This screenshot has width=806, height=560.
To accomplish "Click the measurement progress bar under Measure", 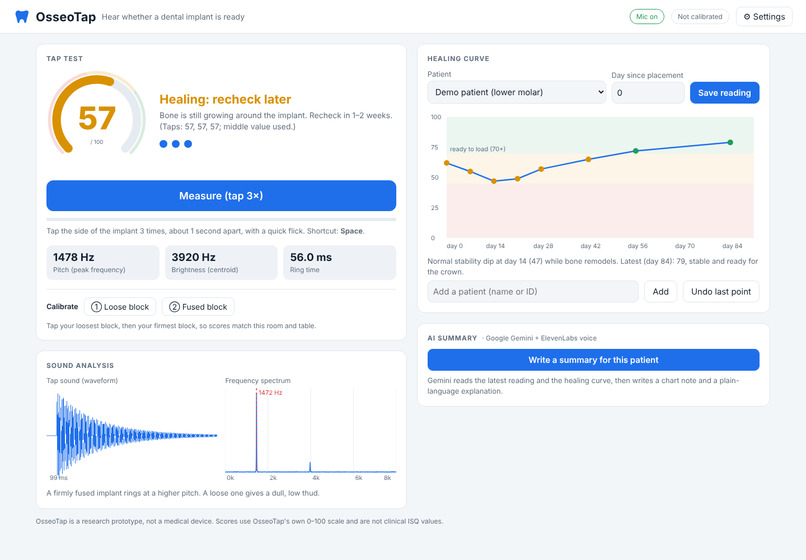I will click(x=221, y=220).
